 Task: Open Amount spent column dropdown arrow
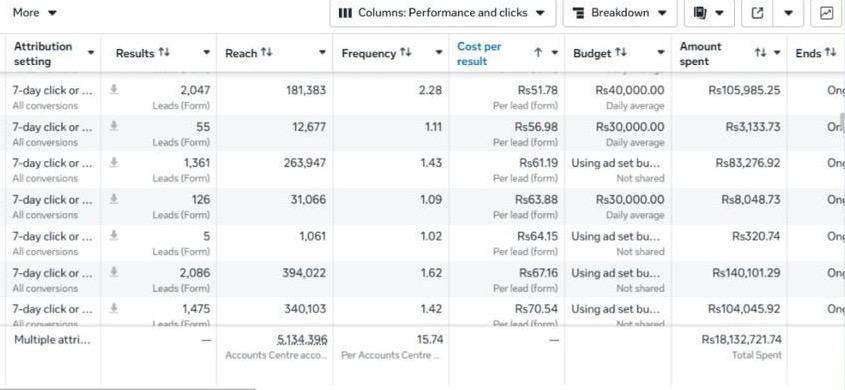(777, 53)
